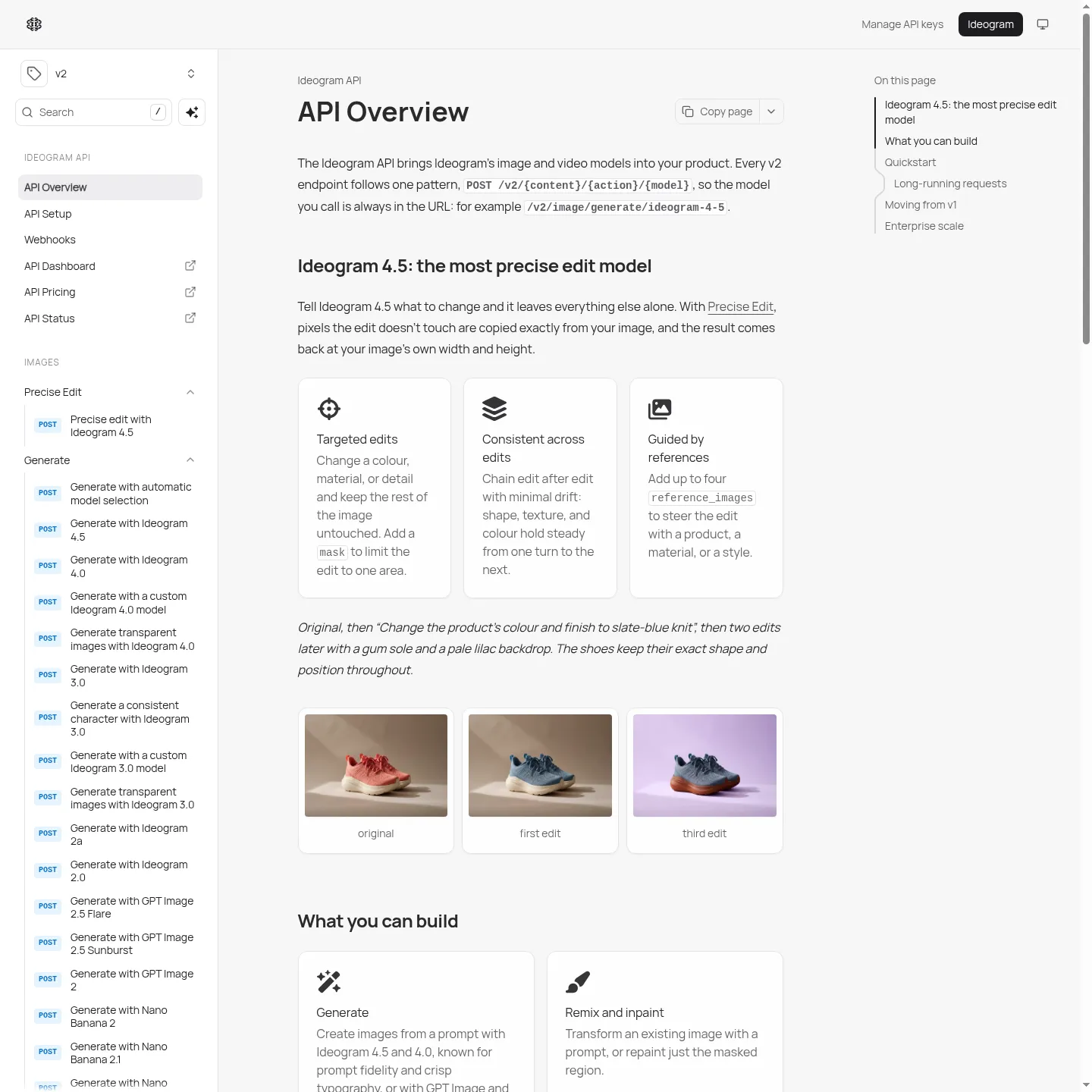
Task: Collapse the Generate section chevron
Action: 190,460
